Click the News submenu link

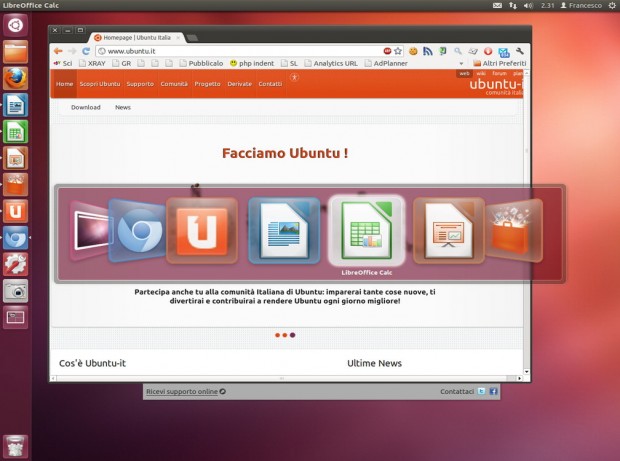[123, 107]
